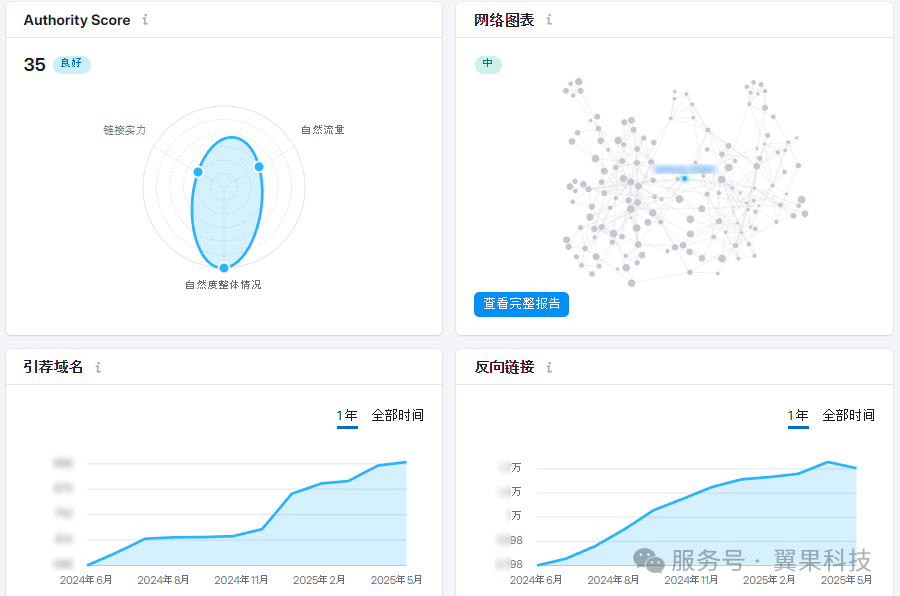900x596 pixels.
Task: Show the info tooltip for 反向链接
Action: tap(549, 368)
